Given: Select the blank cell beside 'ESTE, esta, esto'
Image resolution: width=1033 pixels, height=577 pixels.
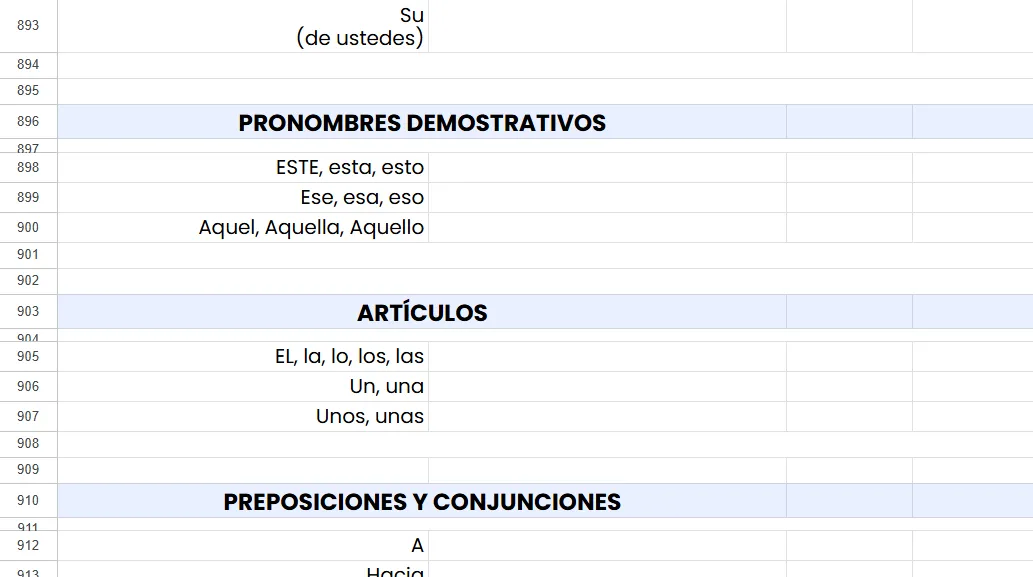Looking at the screenshot, I should pyautogui.click(x=606, y=168).
